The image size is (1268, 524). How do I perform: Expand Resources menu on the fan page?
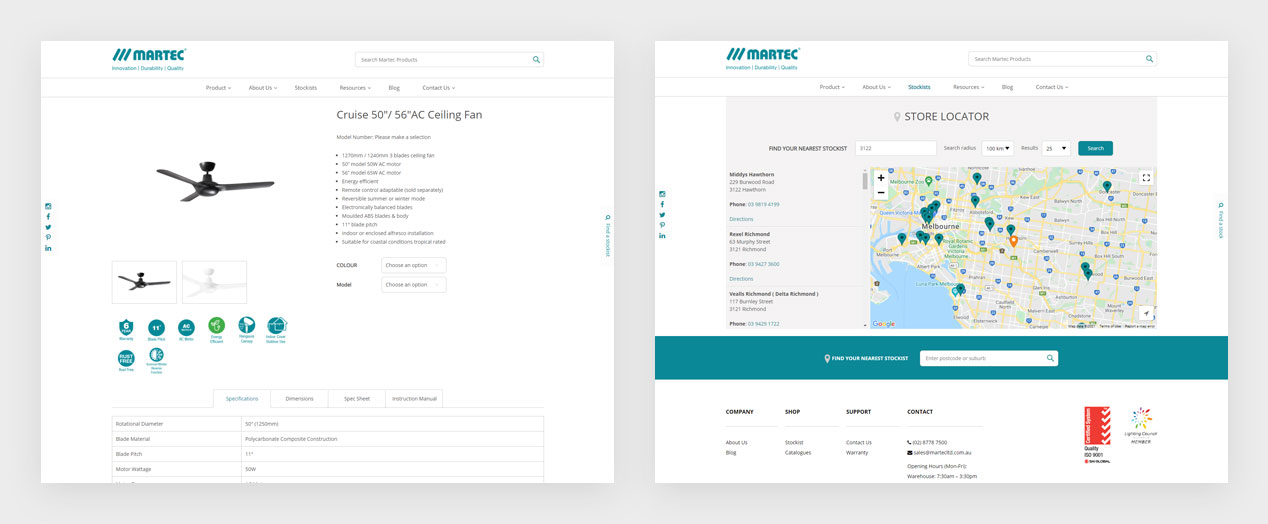355,88
